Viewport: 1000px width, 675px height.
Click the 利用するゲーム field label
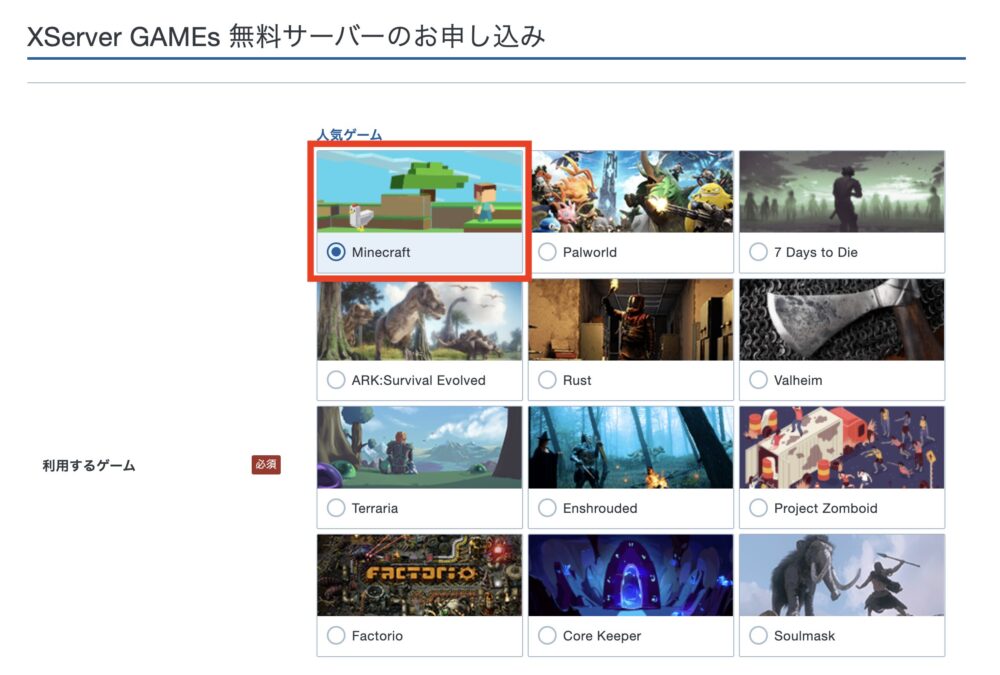click(89, 466)
